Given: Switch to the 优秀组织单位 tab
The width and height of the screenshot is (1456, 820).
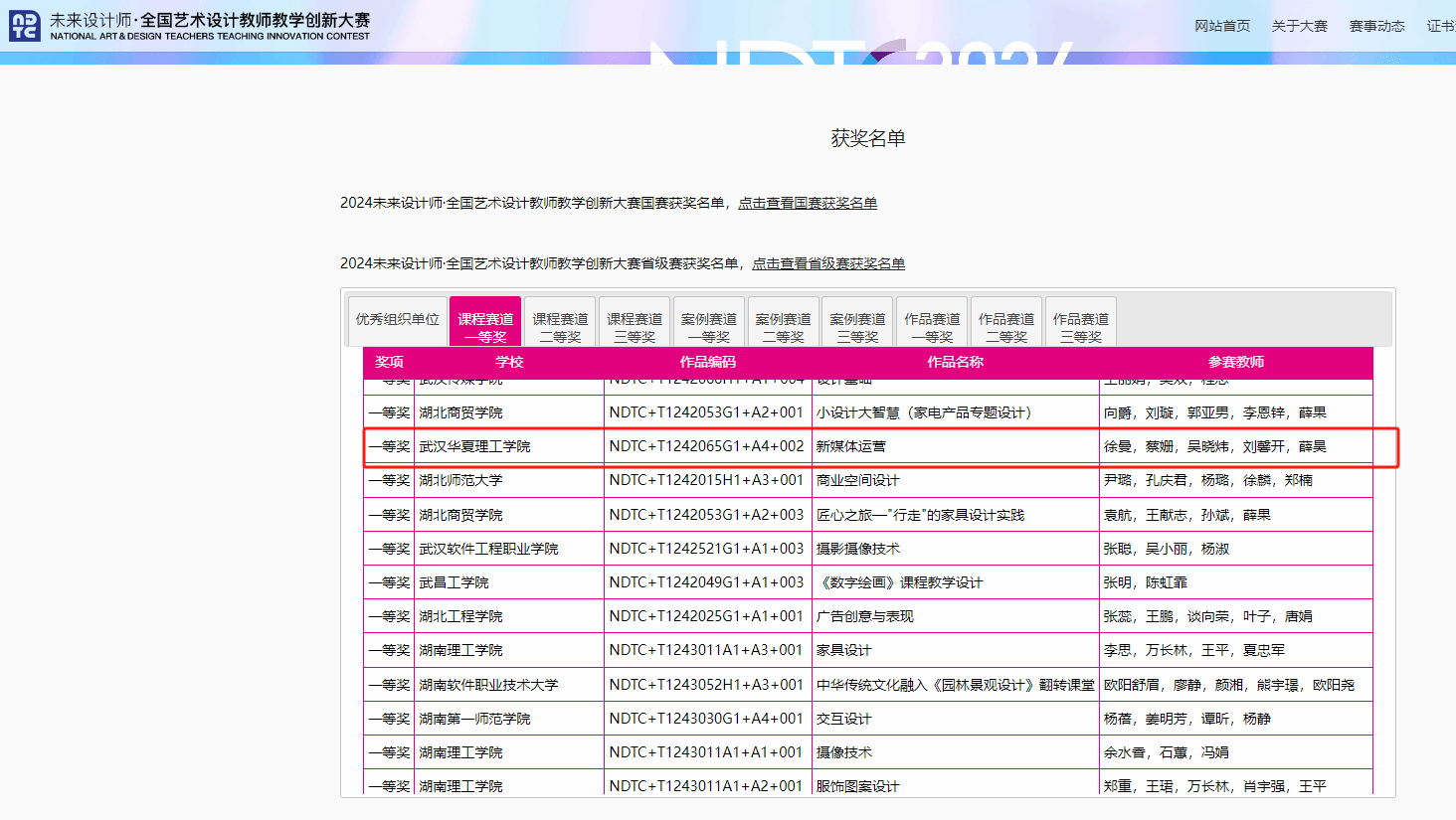Looking at the screenshot, I should (x=397, y=320).
